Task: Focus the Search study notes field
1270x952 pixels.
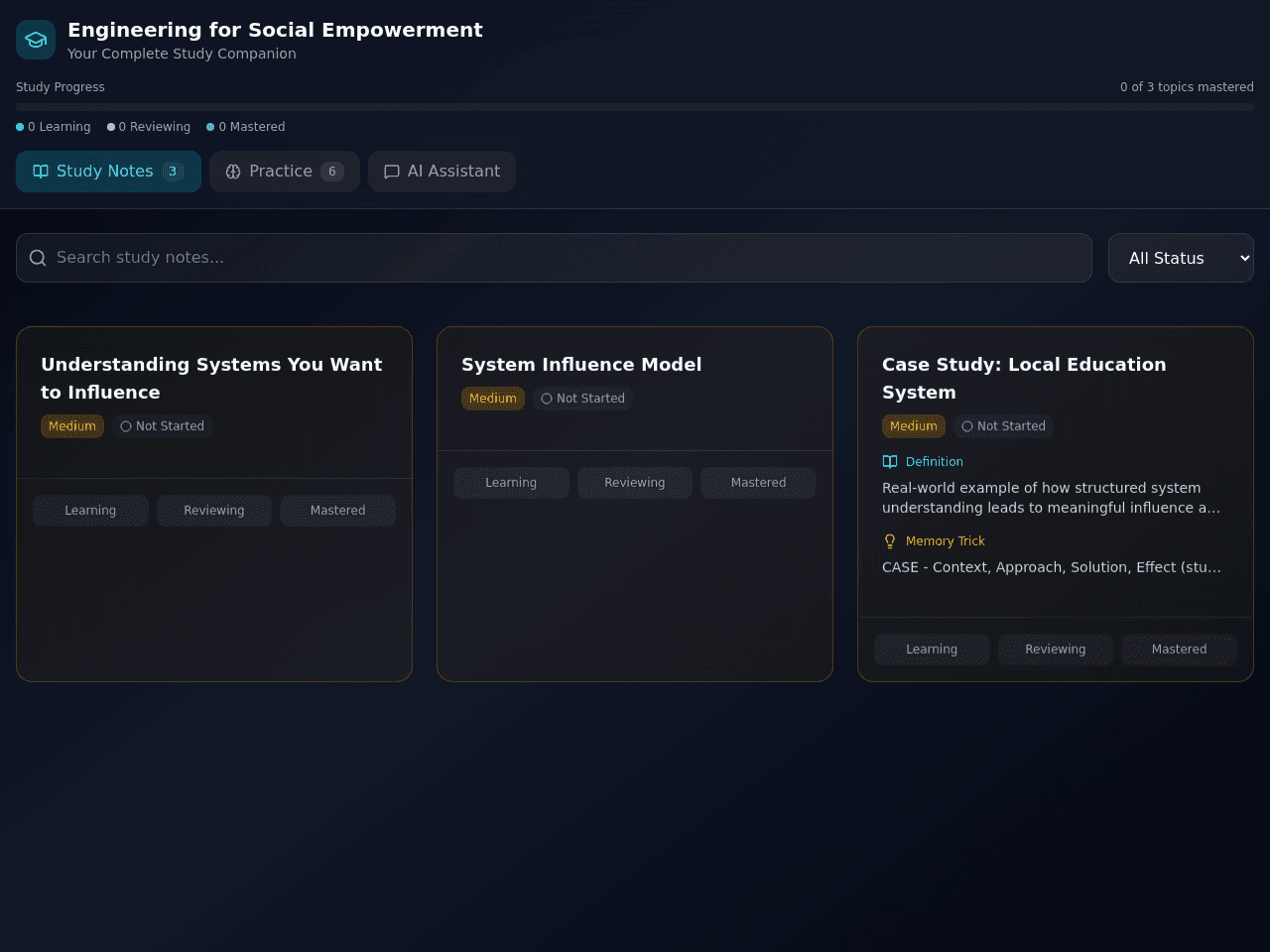Action: click(554, 258)
